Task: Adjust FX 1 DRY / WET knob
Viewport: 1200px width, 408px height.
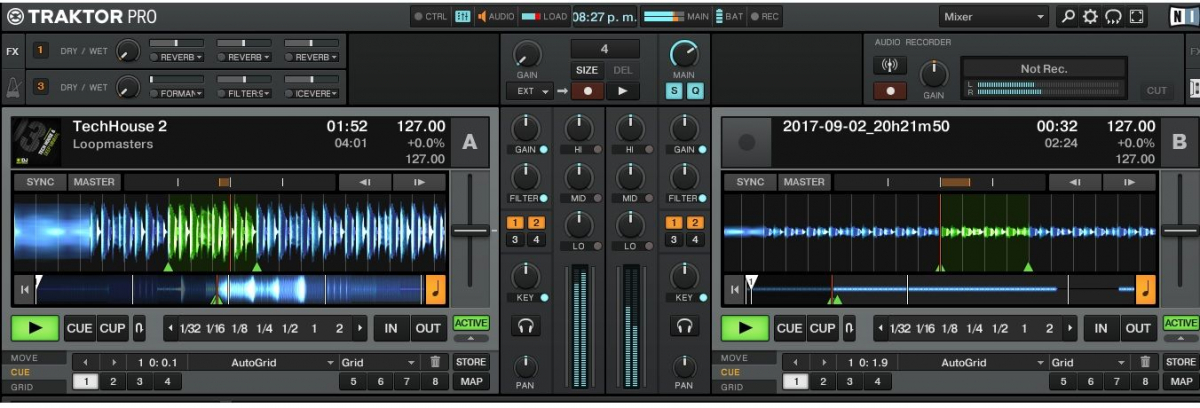Action: click(128, 51)
